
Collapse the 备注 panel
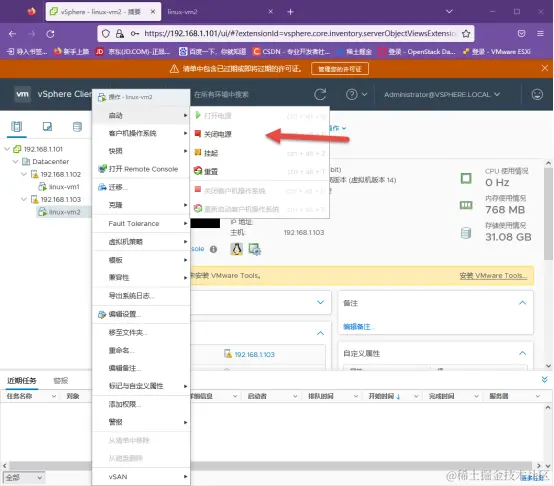(522, 303)
